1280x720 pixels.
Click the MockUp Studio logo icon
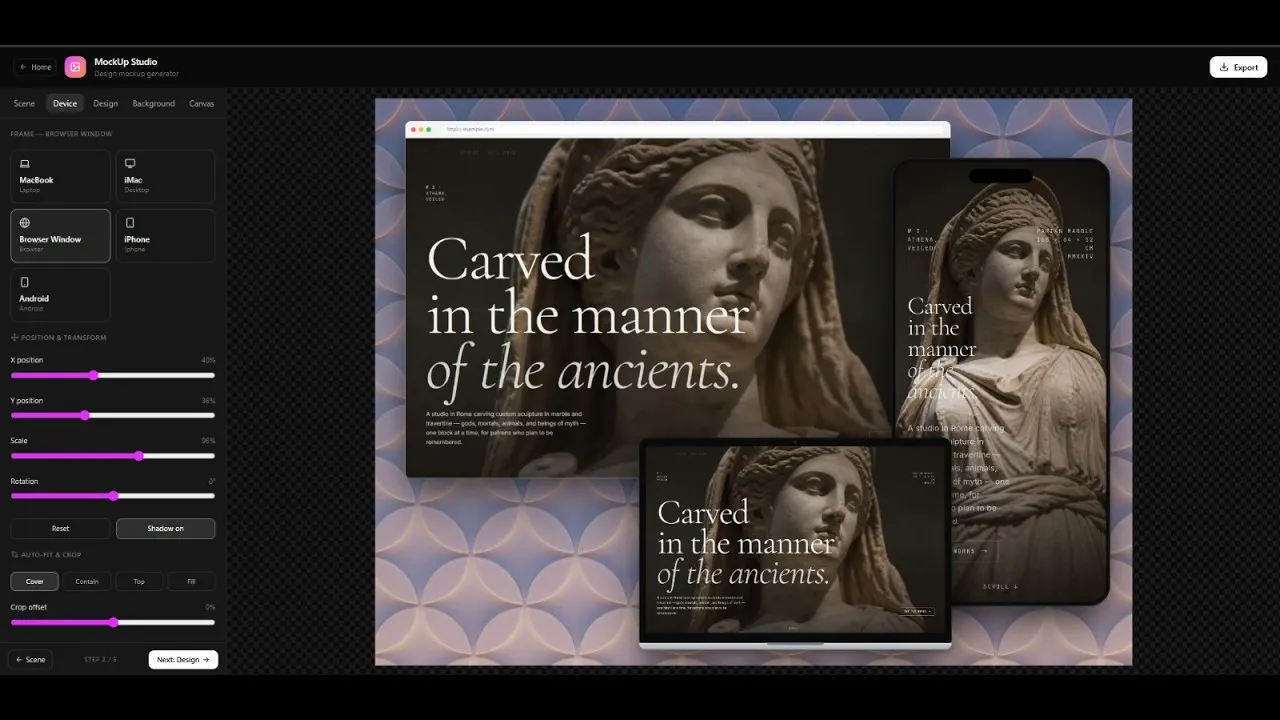(x=75, y=67)
